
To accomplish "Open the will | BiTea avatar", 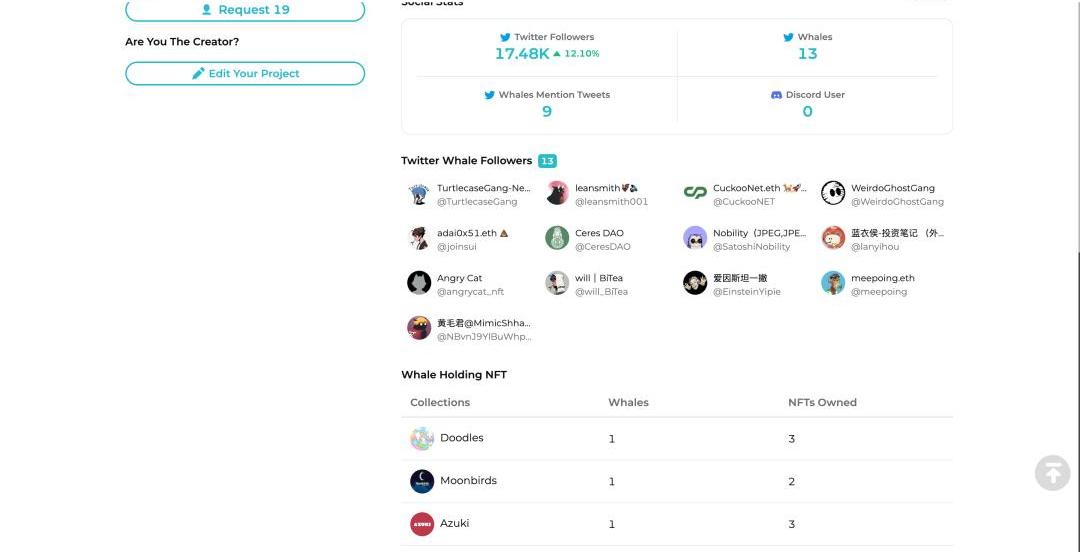I will 557,283.
